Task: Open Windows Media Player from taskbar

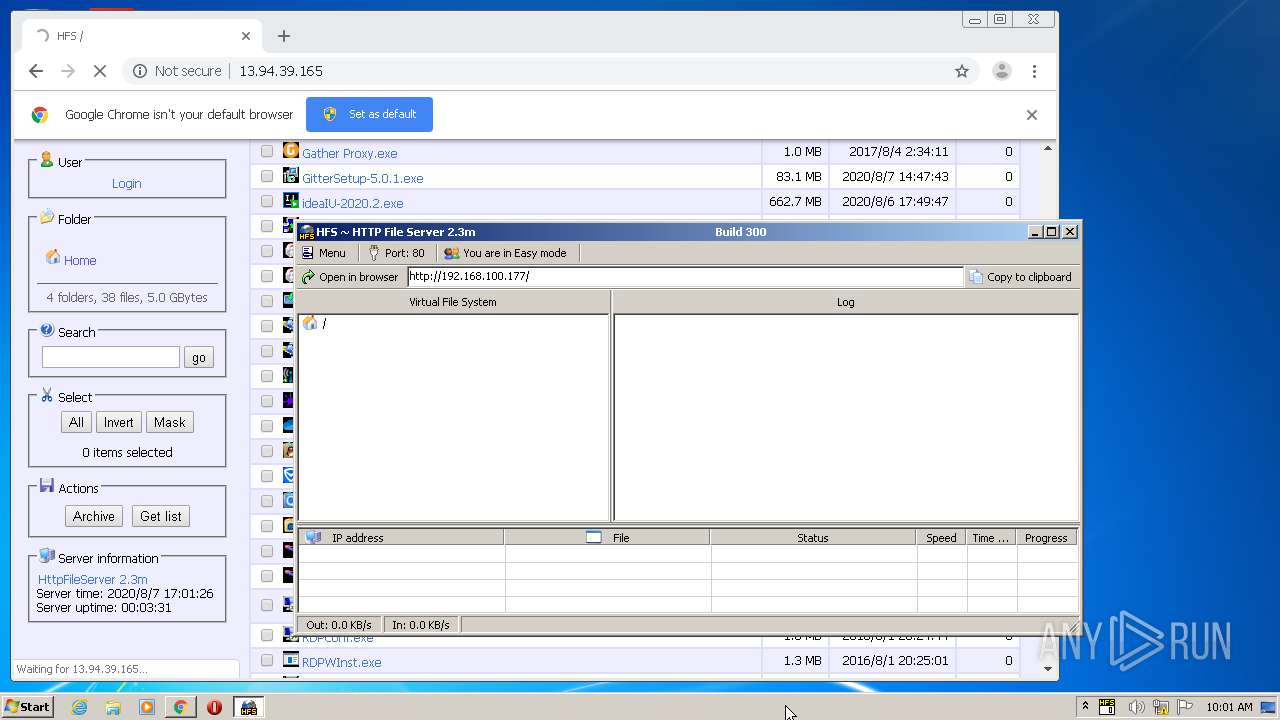Action: pos(147,707)
